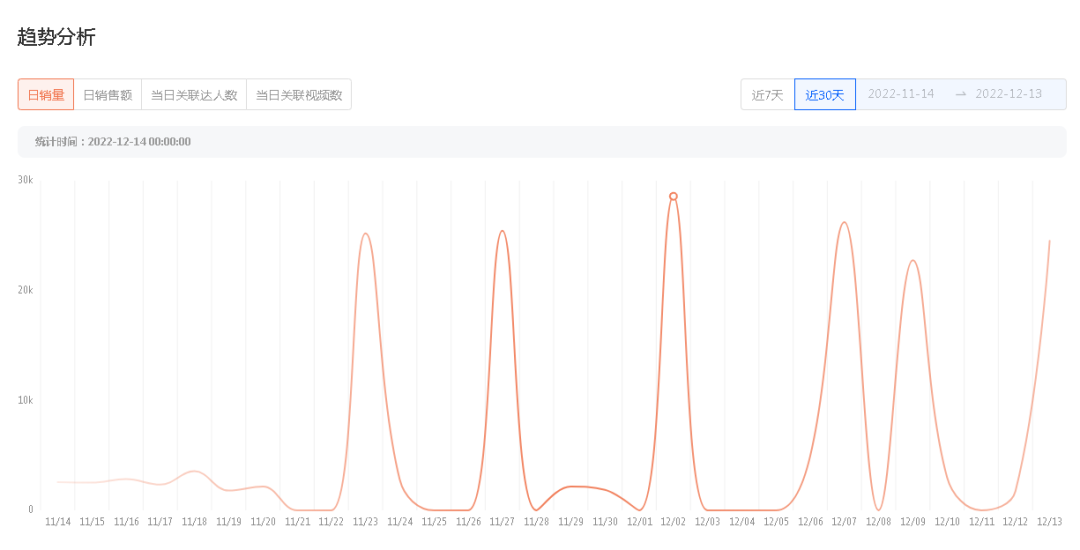Click the highlighted data point marker at 12/02 peak
This screenshot has width=1080, height=550.
click(673, 196)
